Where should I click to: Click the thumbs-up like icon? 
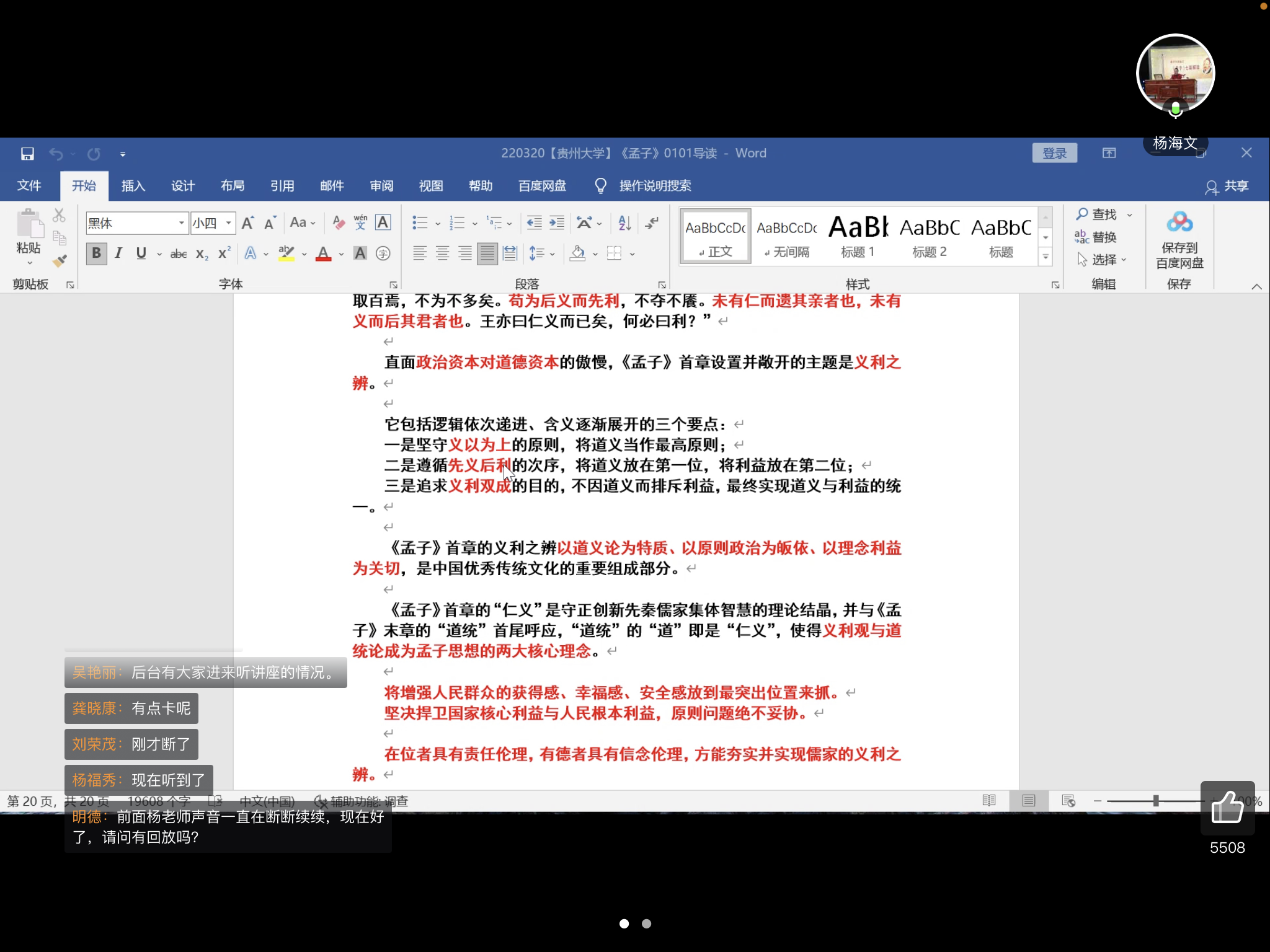click(1227, 808)
